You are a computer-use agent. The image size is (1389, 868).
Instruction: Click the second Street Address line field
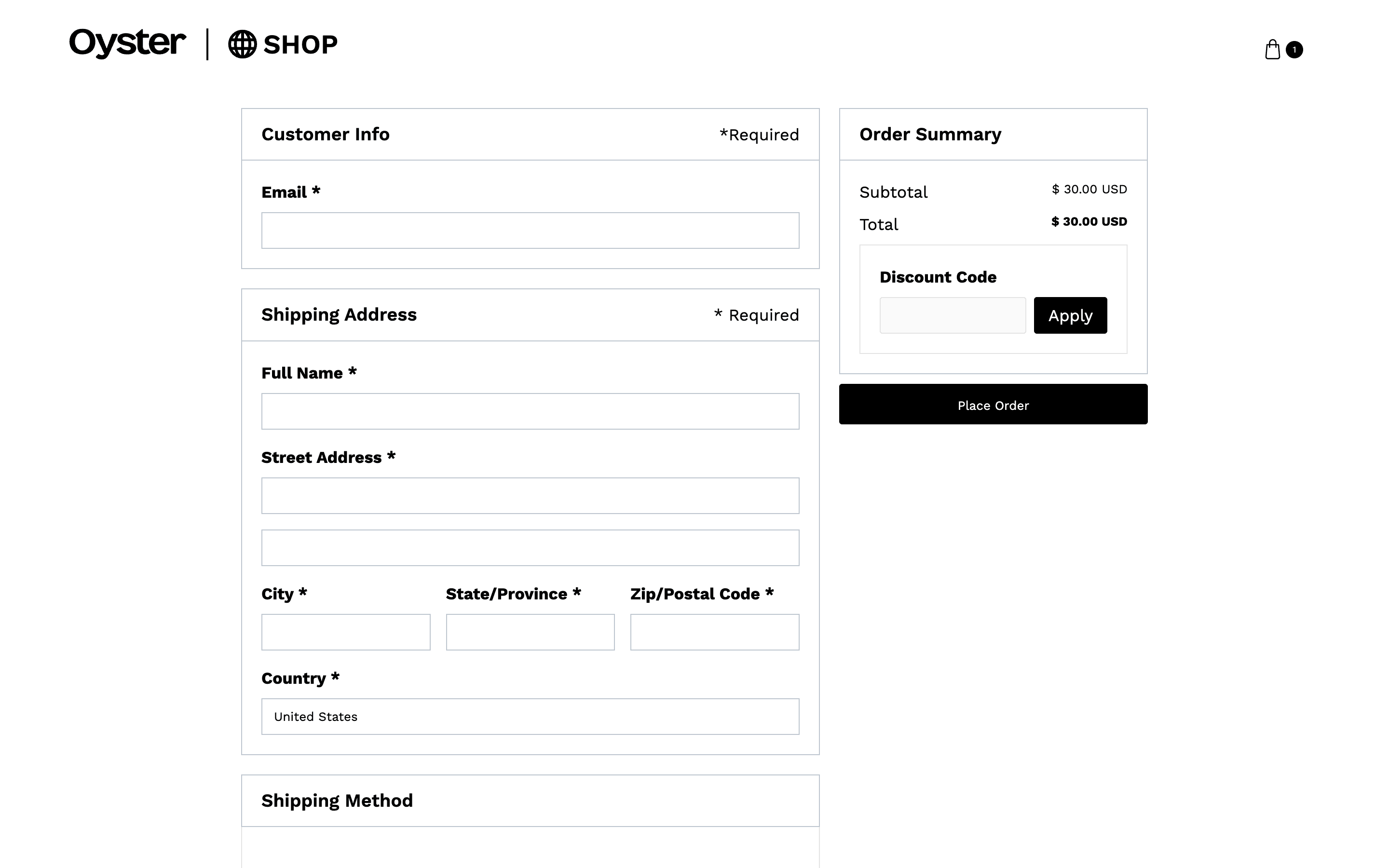[x=530, y=548]
